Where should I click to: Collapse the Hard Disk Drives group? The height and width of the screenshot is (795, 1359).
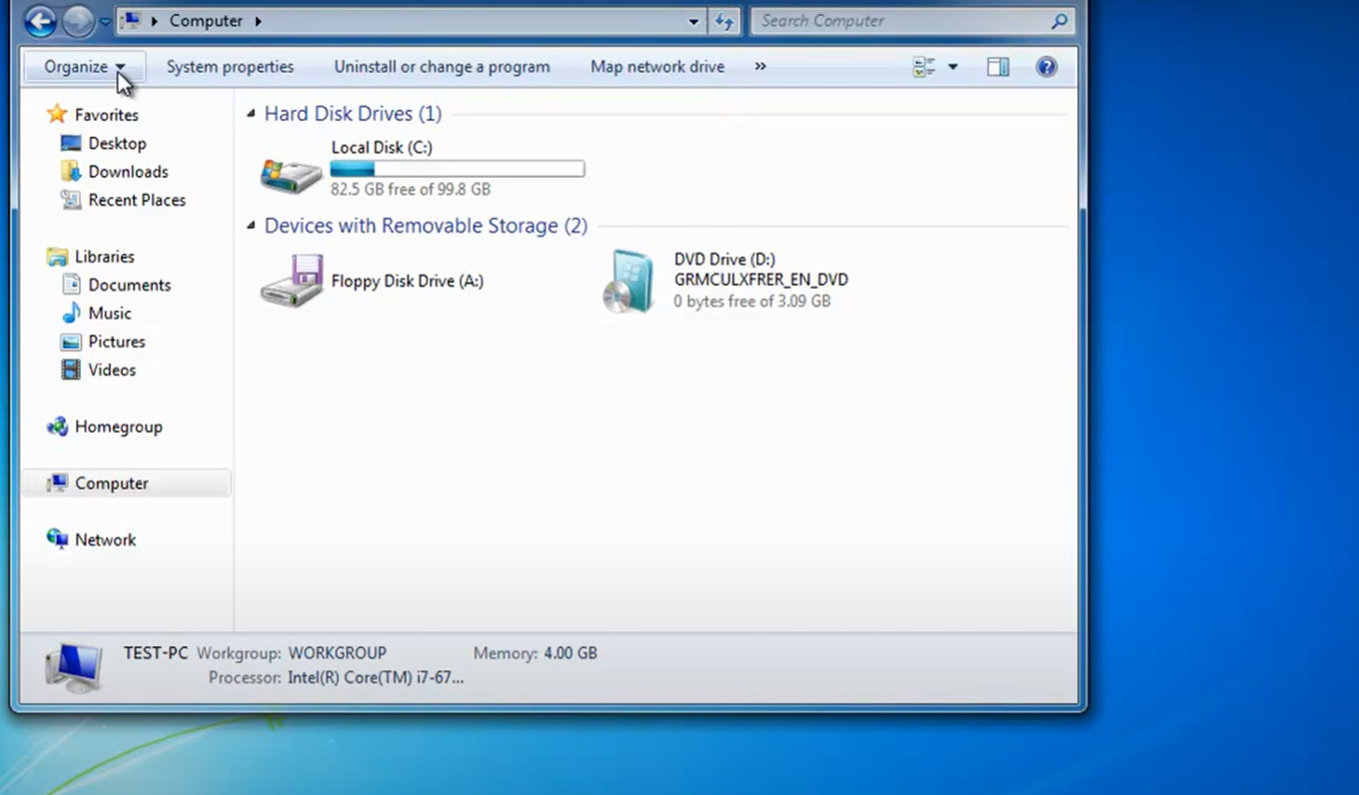251,114
